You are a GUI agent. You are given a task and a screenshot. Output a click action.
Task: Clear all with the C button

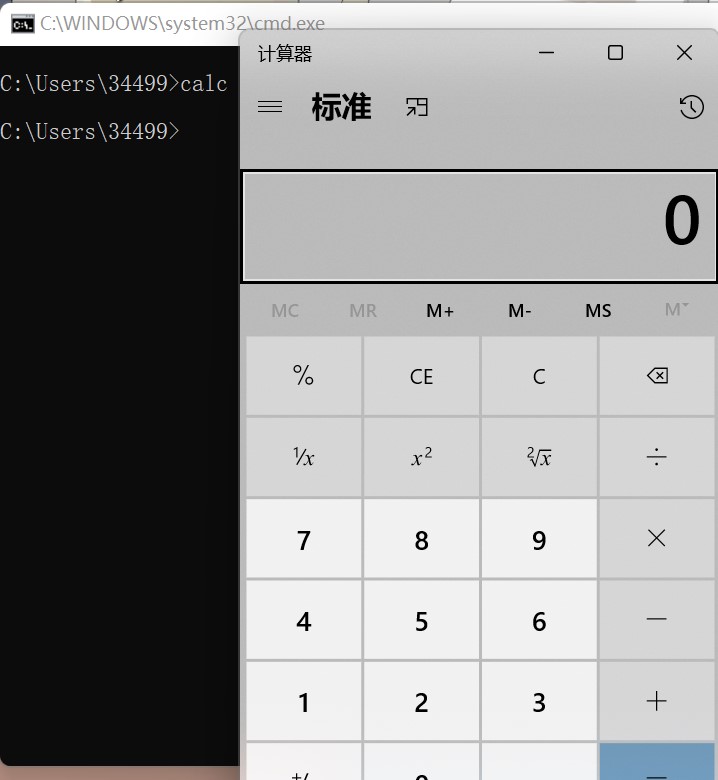coord(539,376)
